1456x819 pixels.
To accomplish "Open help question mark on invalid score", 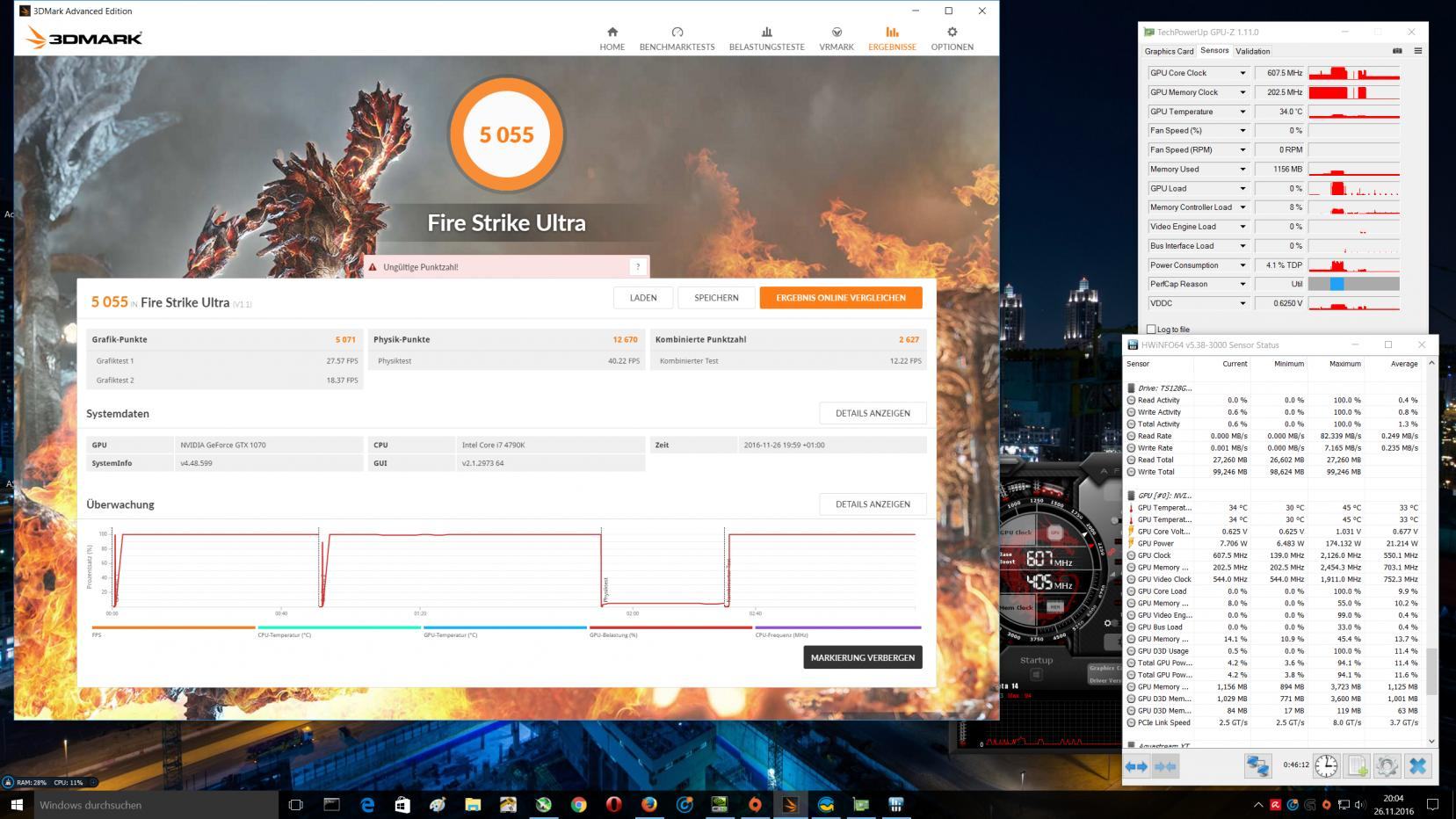I will coord(638,267).
